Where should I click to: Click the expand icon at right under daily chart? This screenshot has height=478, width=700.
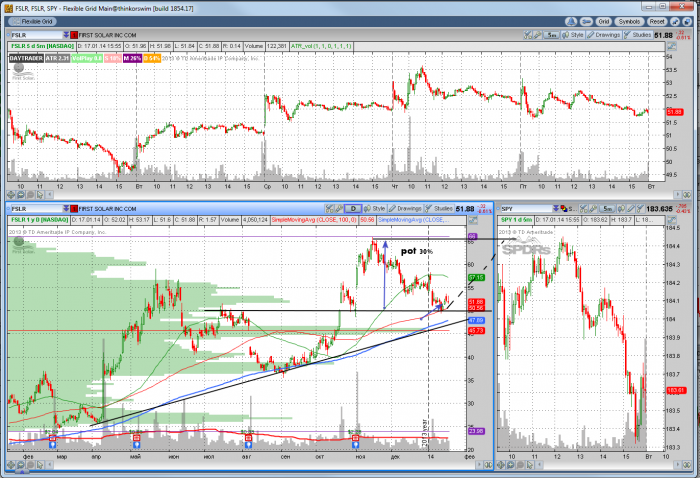tap(488, 465)
